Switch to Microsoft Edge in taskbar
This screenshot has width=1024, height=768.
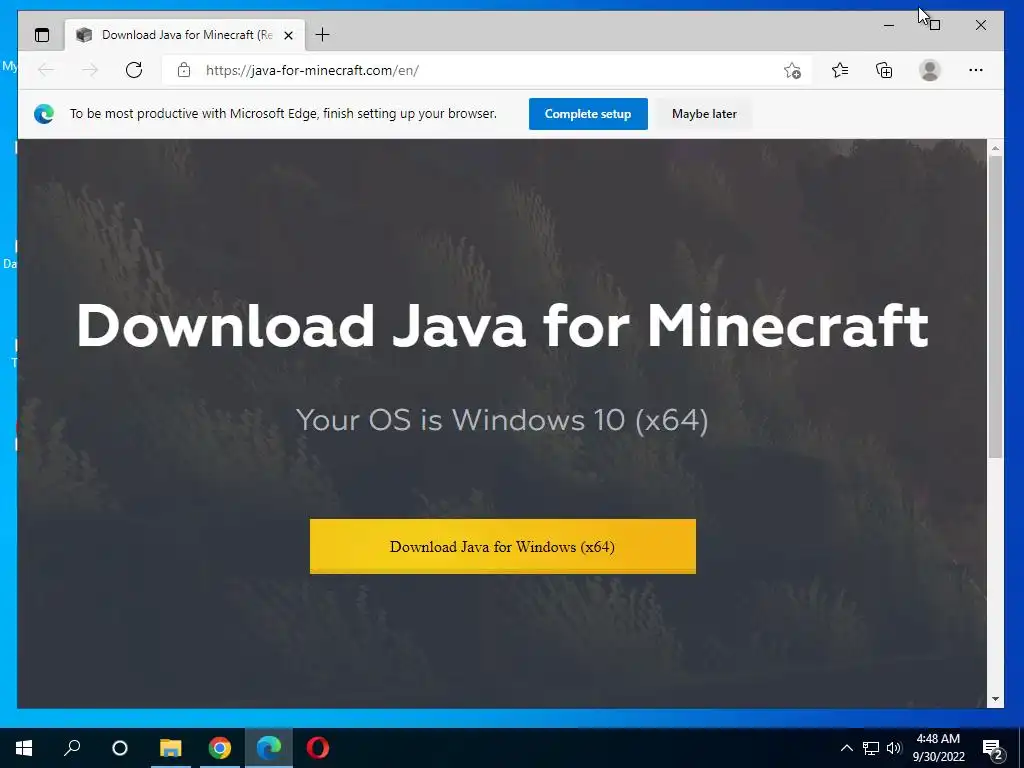tap(268, 748)
